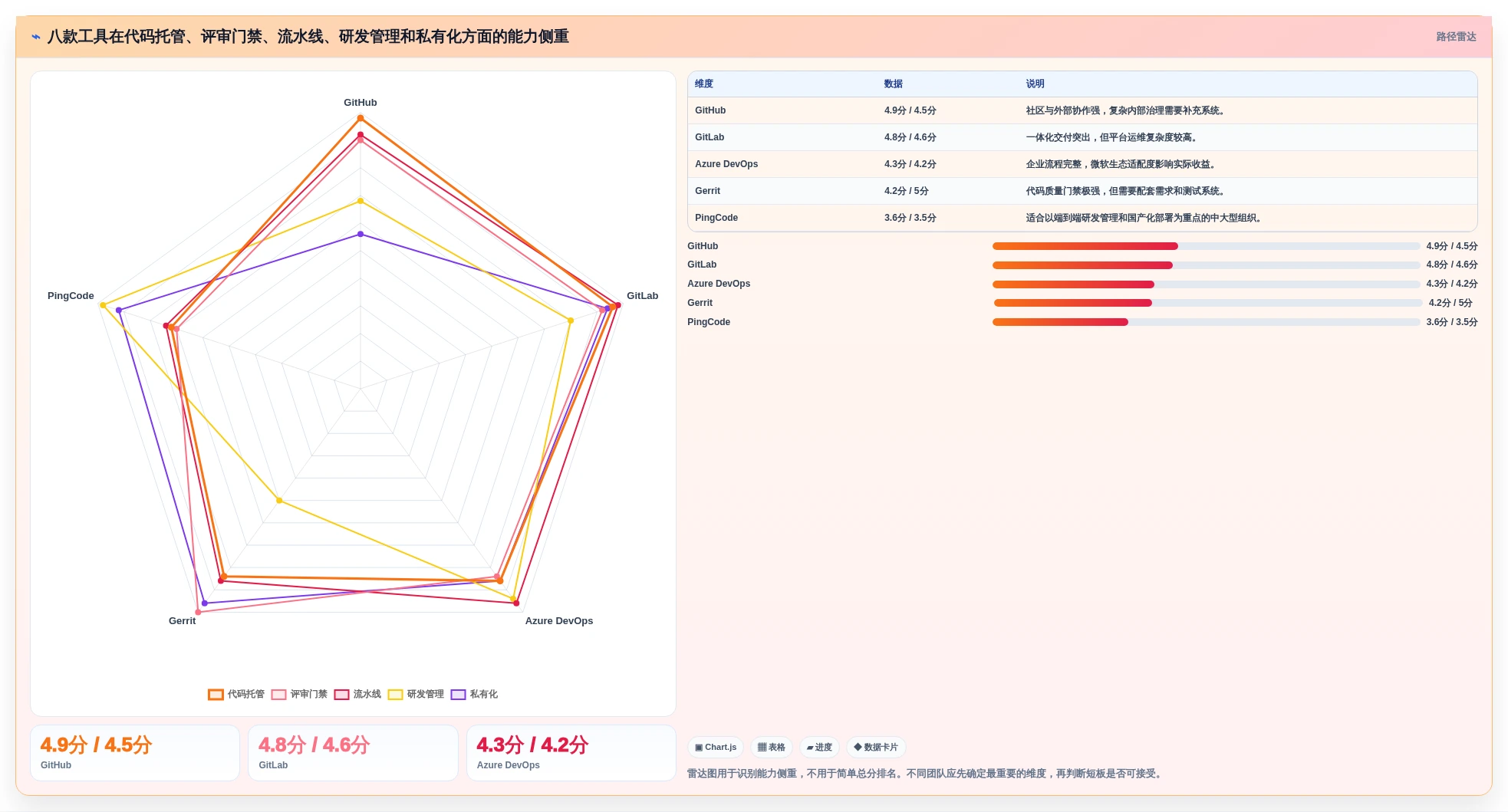1508x812 pixels.
Task: Open the GitHub 4.9分 / 4.5分 data card
Action: pyautogui.click(x=135, y=753)
